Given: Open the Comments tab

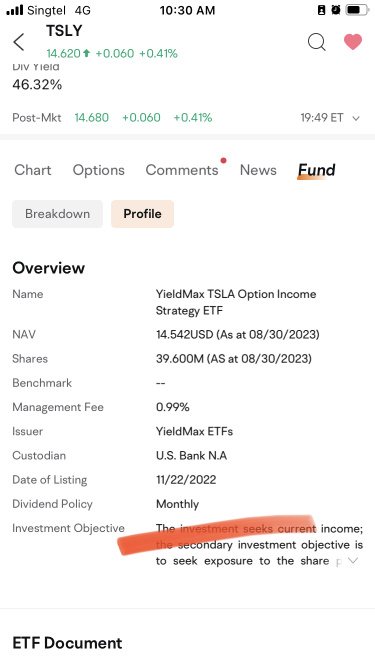Looking at the screenshot, I should pyautogui.click(x=182, y=170).
